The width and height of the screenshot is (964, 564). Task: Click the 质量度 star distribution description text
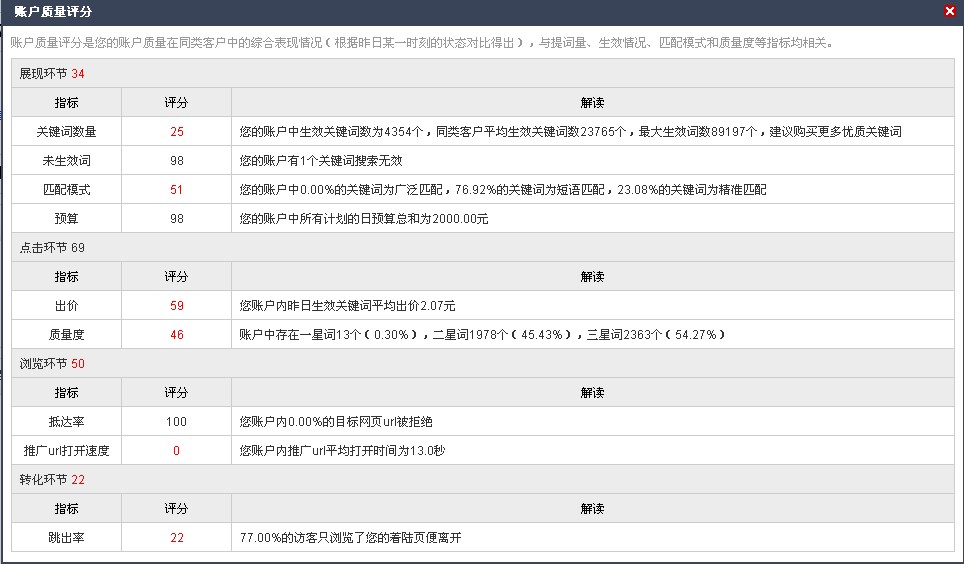482,335
